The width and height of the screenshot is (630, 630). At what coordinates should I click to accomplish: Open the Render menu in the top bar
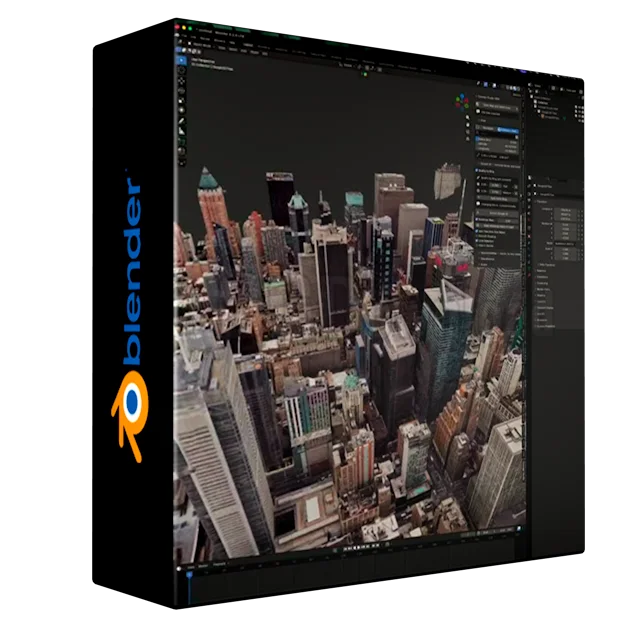tap(205, 39)
